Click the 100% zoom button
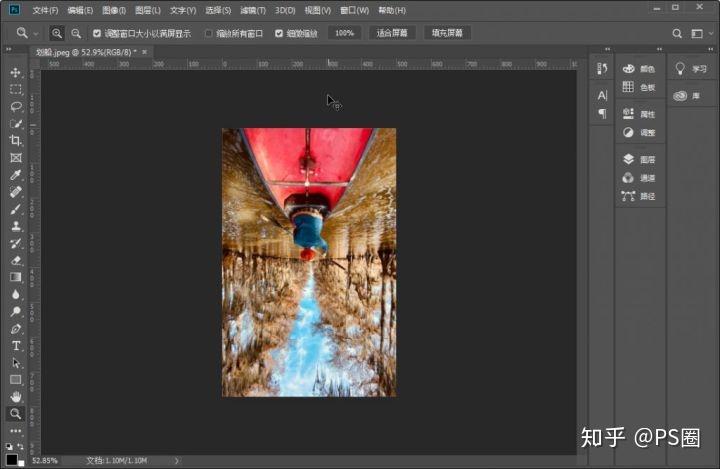The height and width of the screenshot is (469, 720). click(x=344, y=33)
